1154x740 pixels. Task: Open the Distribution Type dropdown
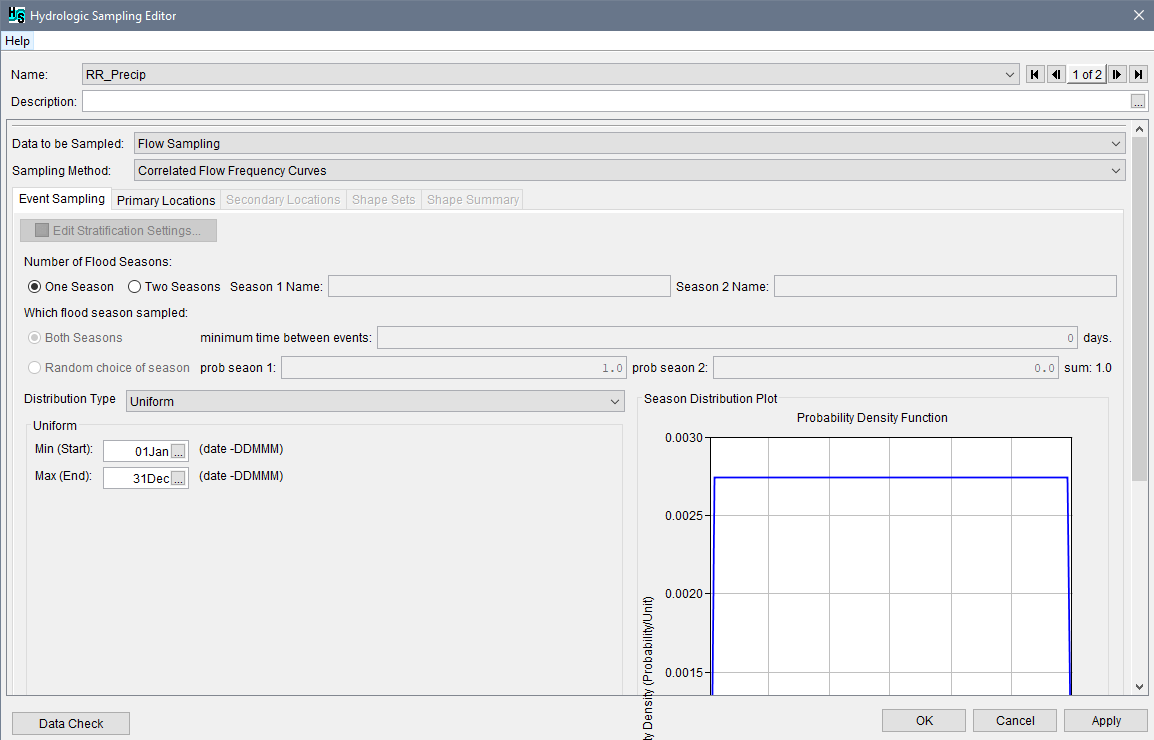pos(616,400)
